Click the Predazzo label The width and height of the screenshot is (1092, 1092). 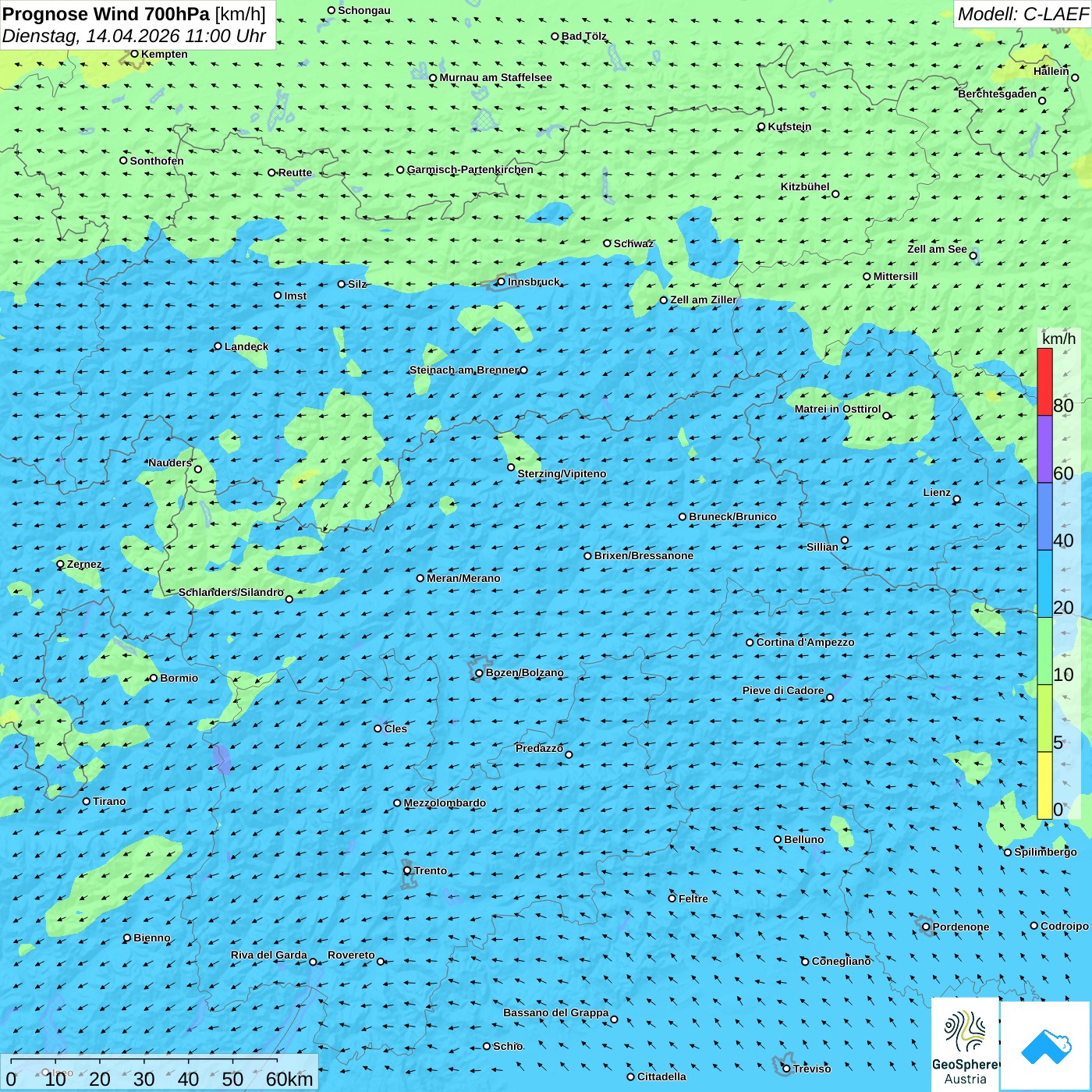(539, 748)
